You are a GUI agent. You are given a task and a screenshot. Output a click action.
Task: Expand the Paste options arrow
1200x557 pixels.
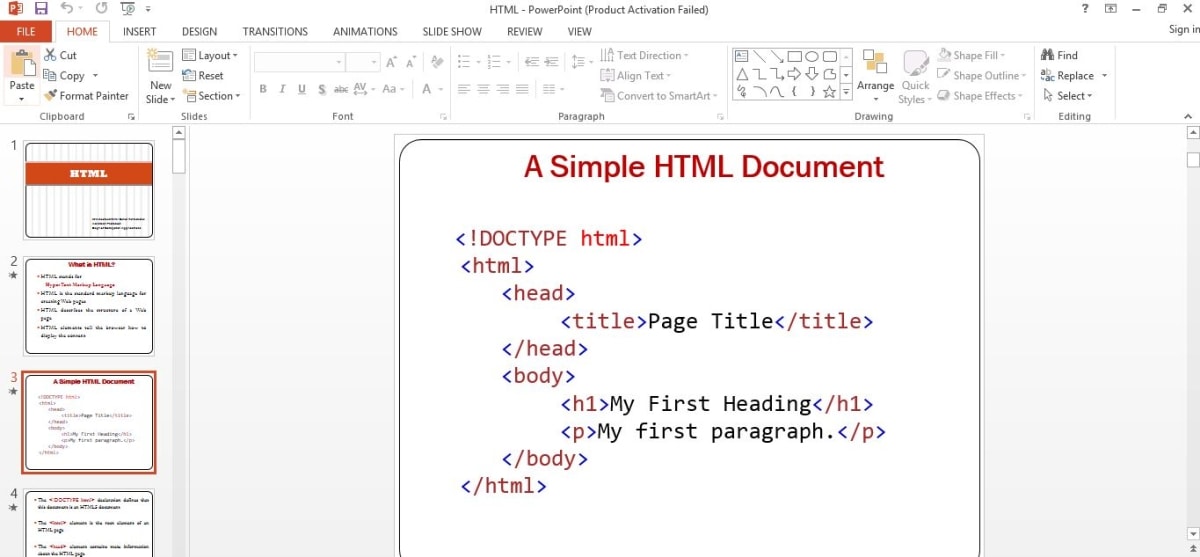[22, 99]
